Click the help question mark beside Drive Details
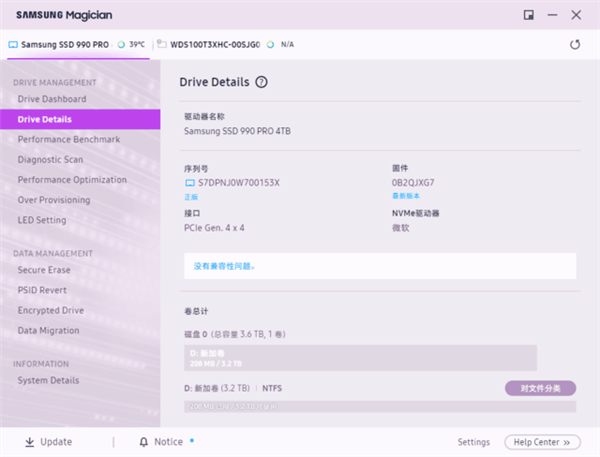 point(261,82)
